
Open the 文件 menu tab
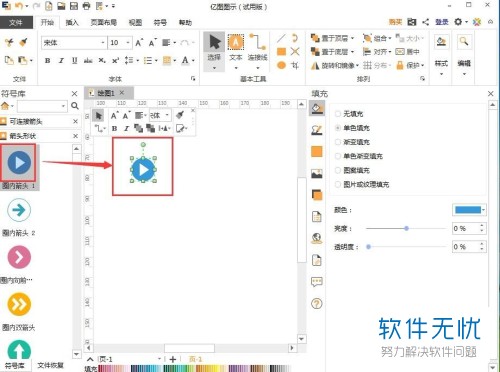(16, 22)
